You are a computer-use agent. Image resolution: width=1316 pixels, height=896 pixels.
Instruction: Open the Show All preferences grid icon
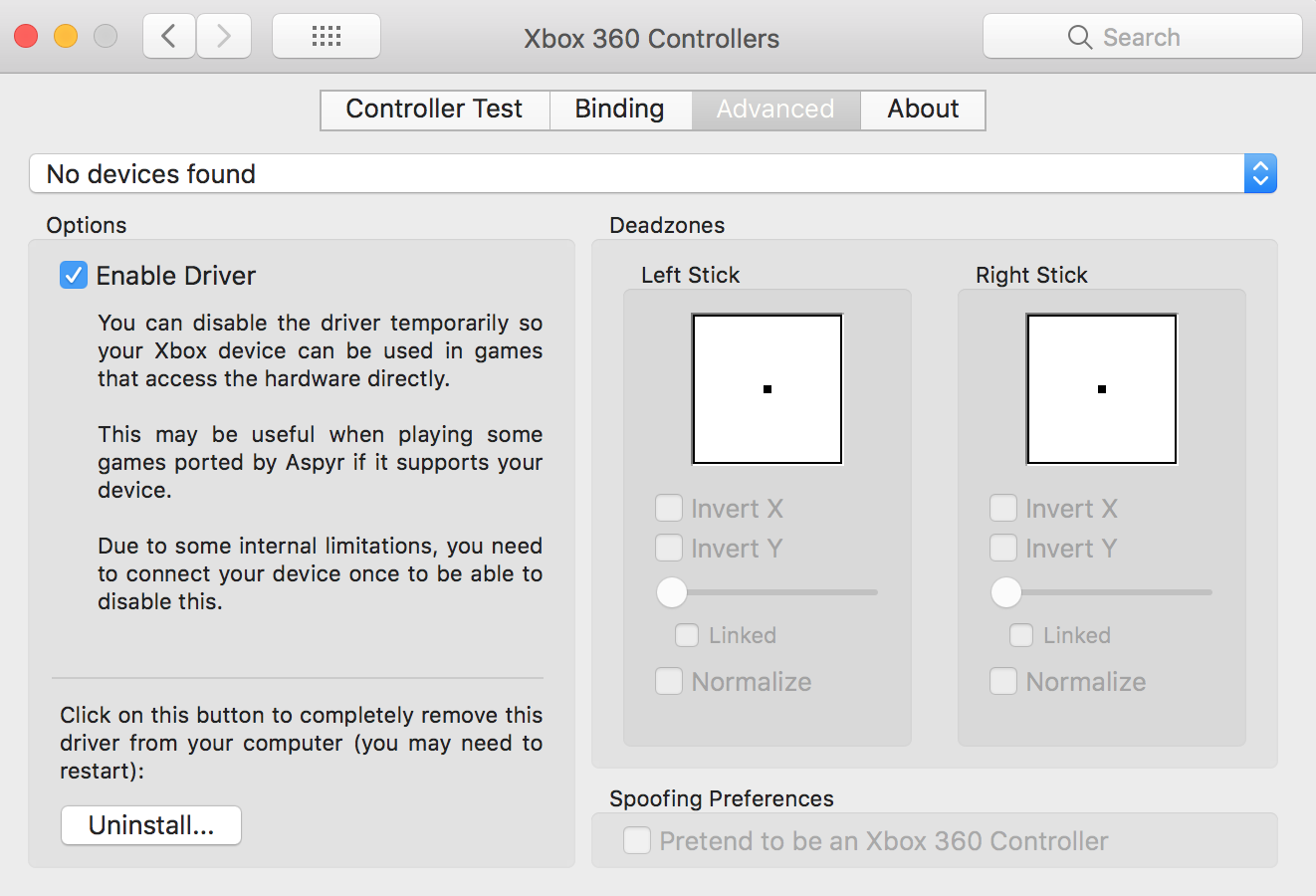pyautogui.click(x=326, y=35)
